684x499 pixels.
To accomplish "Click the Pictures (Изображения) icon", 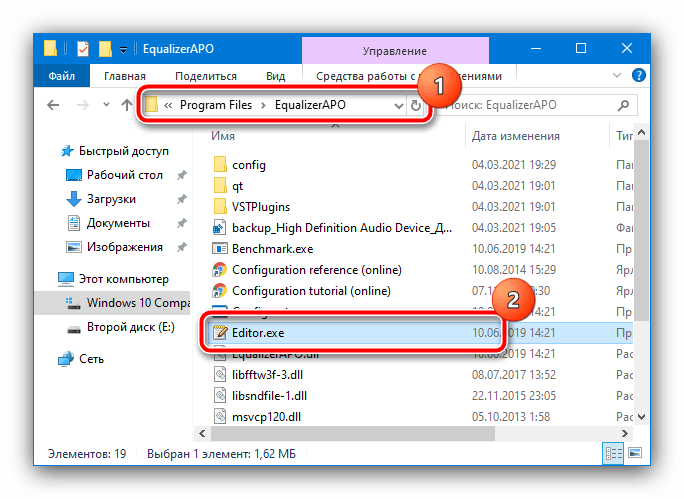I will [x=74, y=247].
